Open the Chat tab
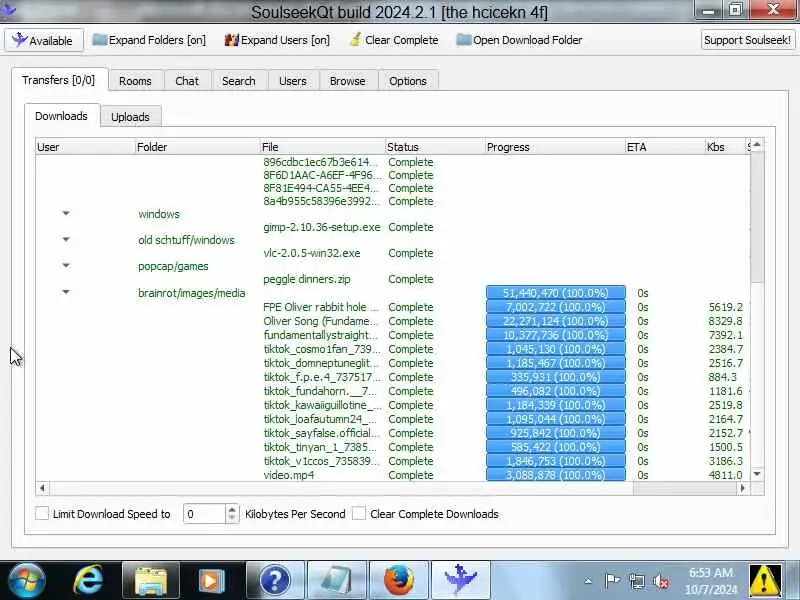Screen dimensions: 800x600 coord(187,81)
